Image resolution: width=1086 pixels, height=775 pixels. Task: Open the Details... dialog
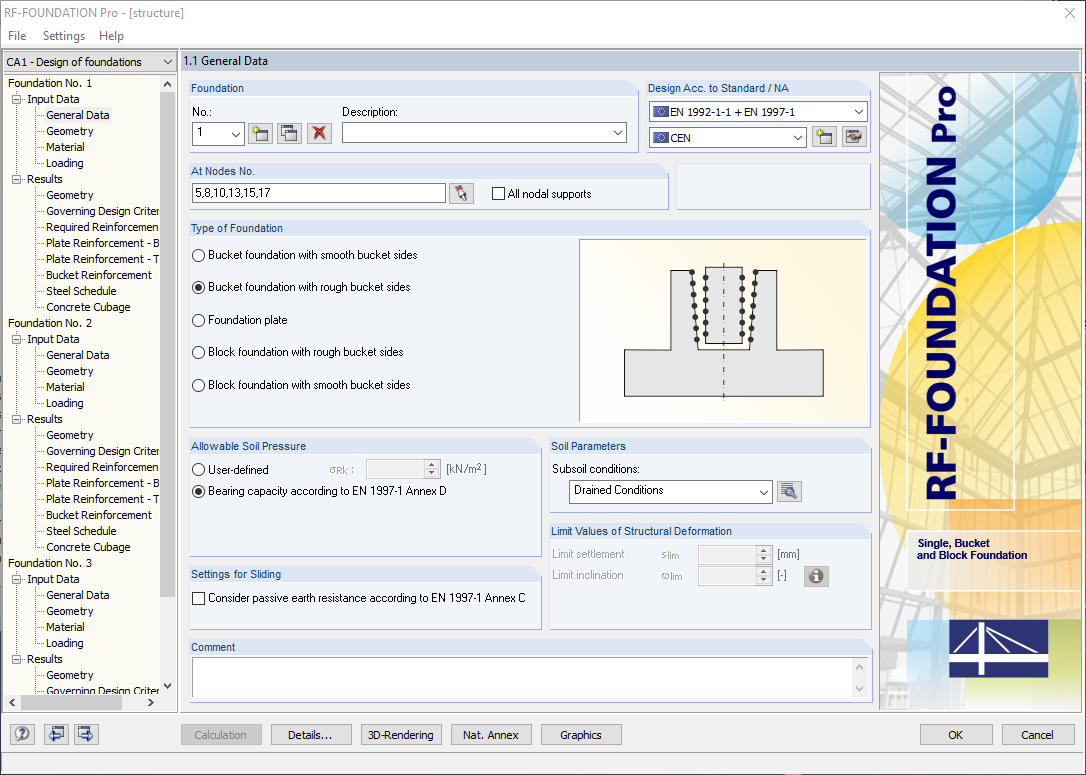(311, 735)
